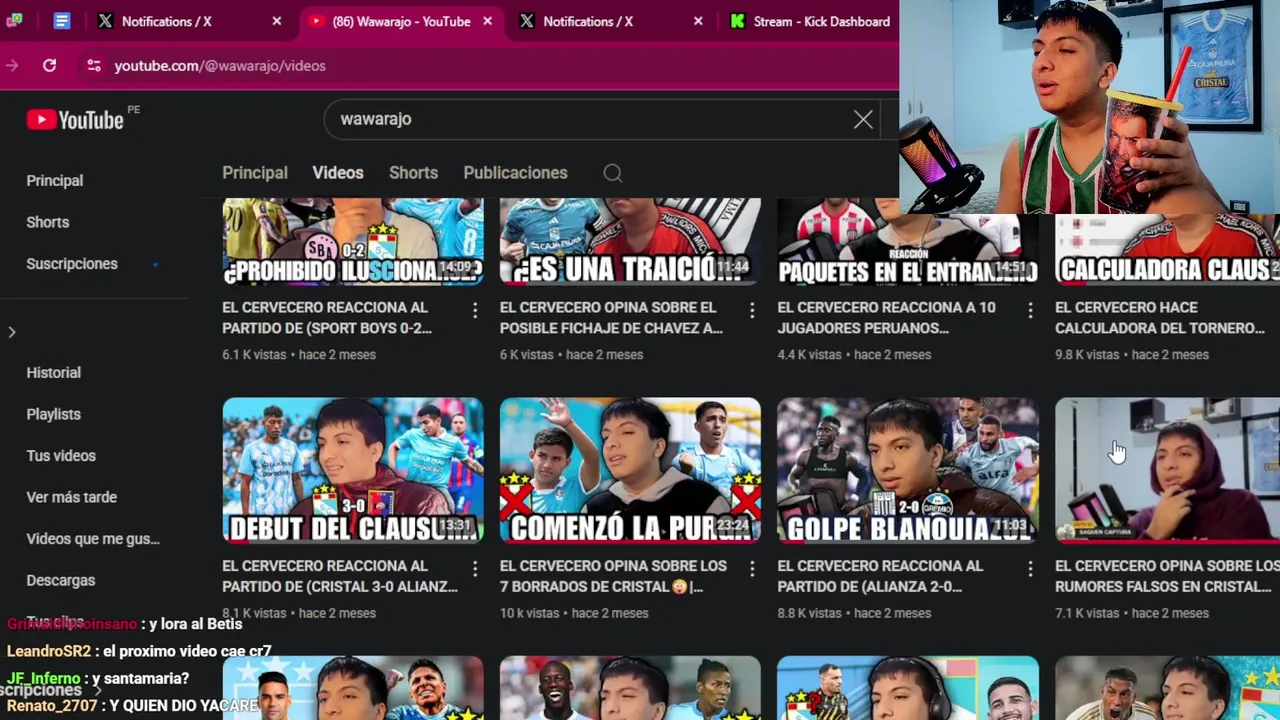Open Tus videos in the sidebar

(x=61, y=456)
